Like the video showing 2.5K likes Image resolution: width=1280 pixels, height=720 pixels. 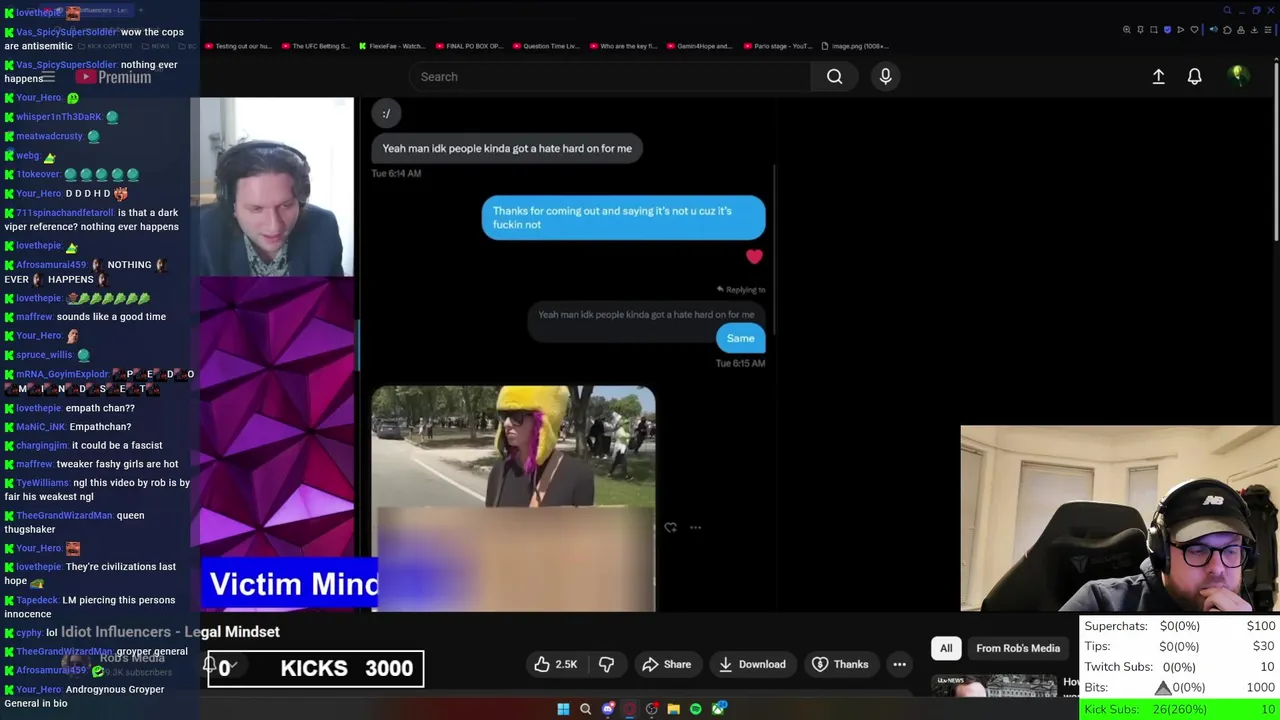[555, 664]
